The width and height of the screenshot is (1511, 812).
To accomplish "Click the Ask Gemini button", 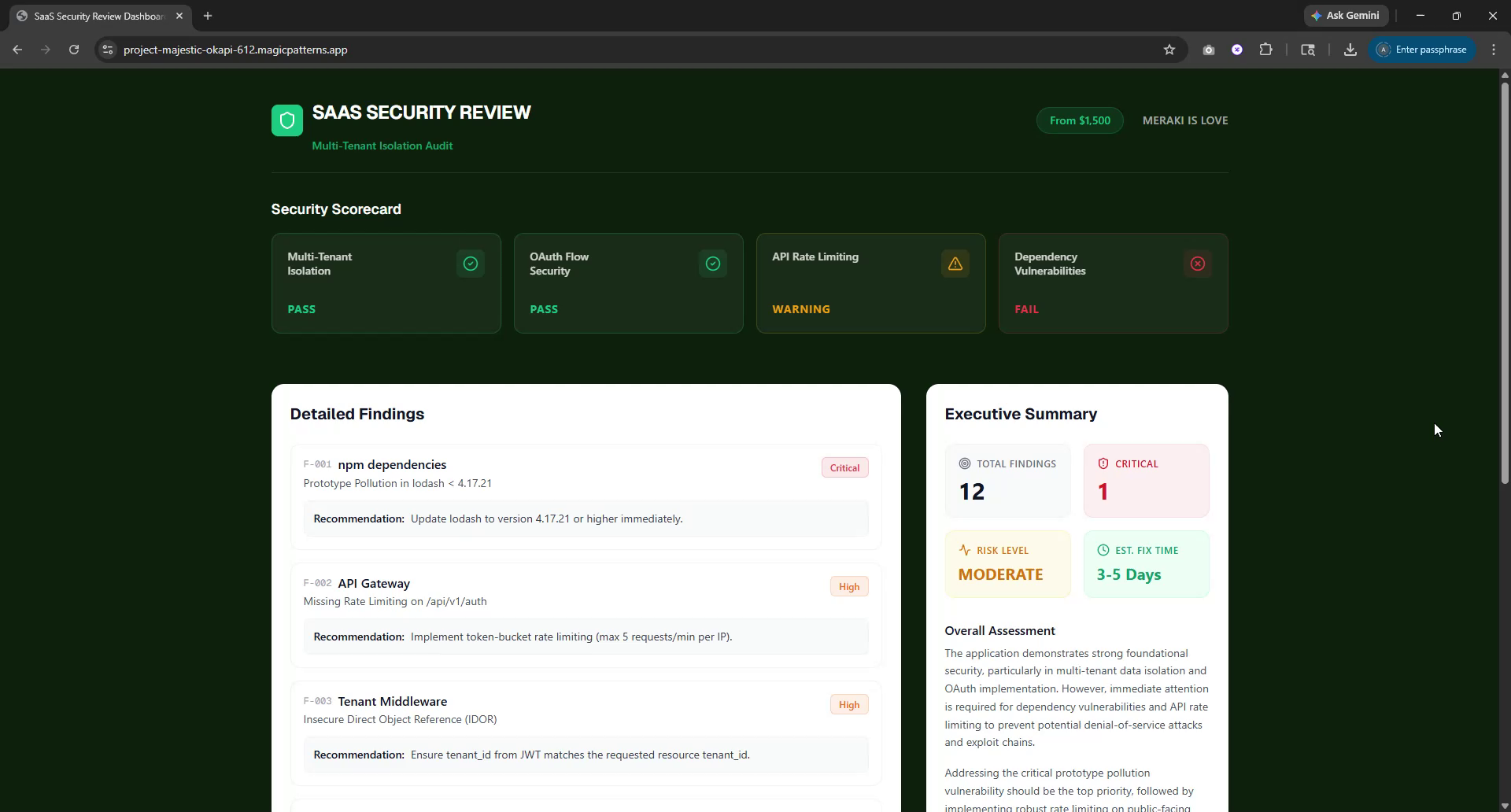I will (x=1346, y=16).
